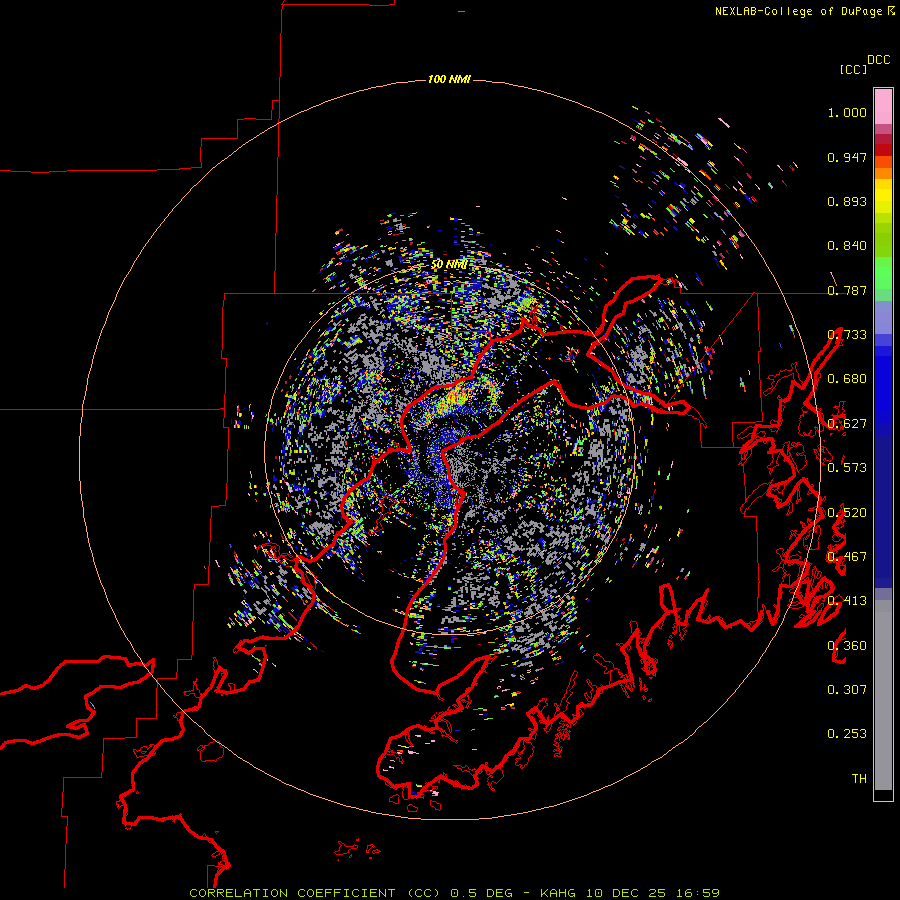Click the 0.467 scale value

(x=847, y=557)
